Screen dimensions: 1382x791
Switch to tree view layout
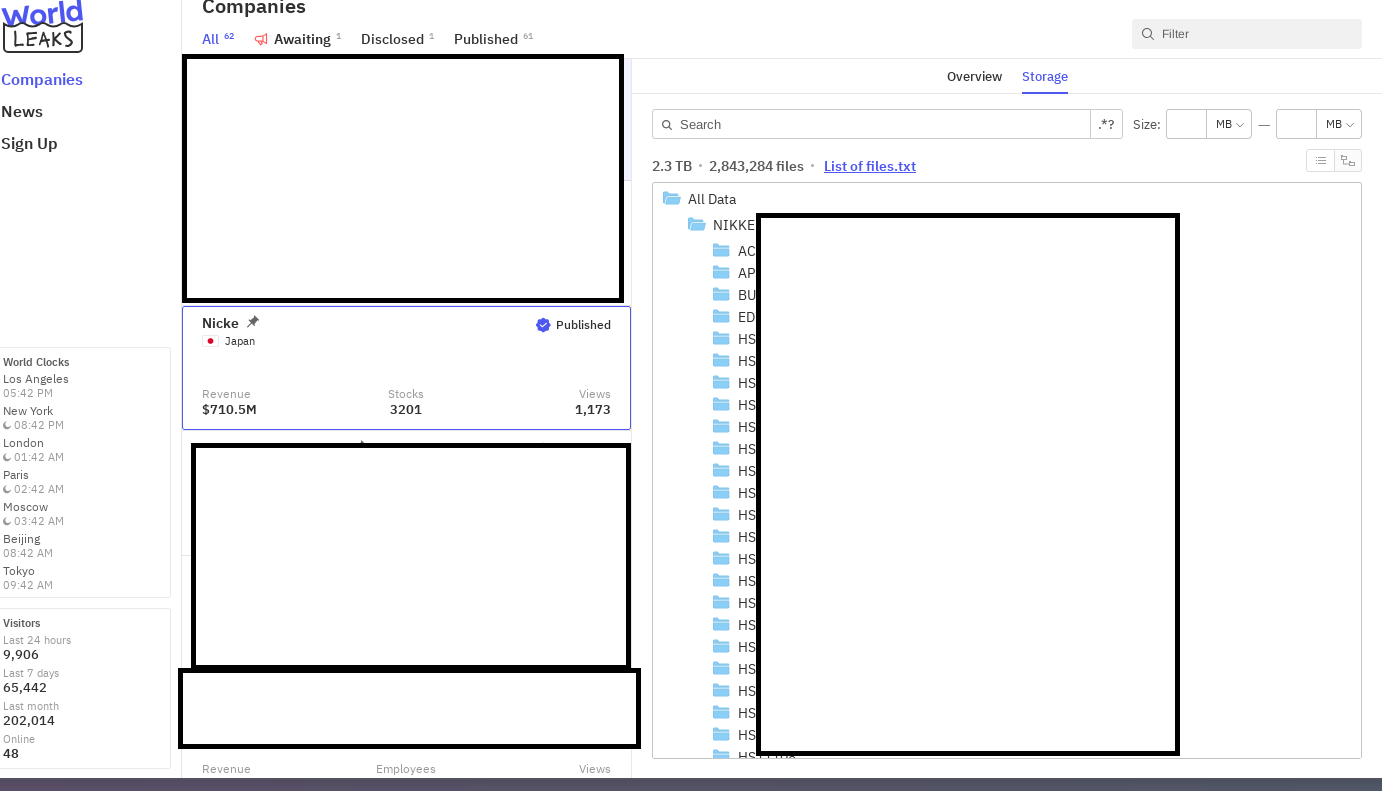(x=1348, y=160)
